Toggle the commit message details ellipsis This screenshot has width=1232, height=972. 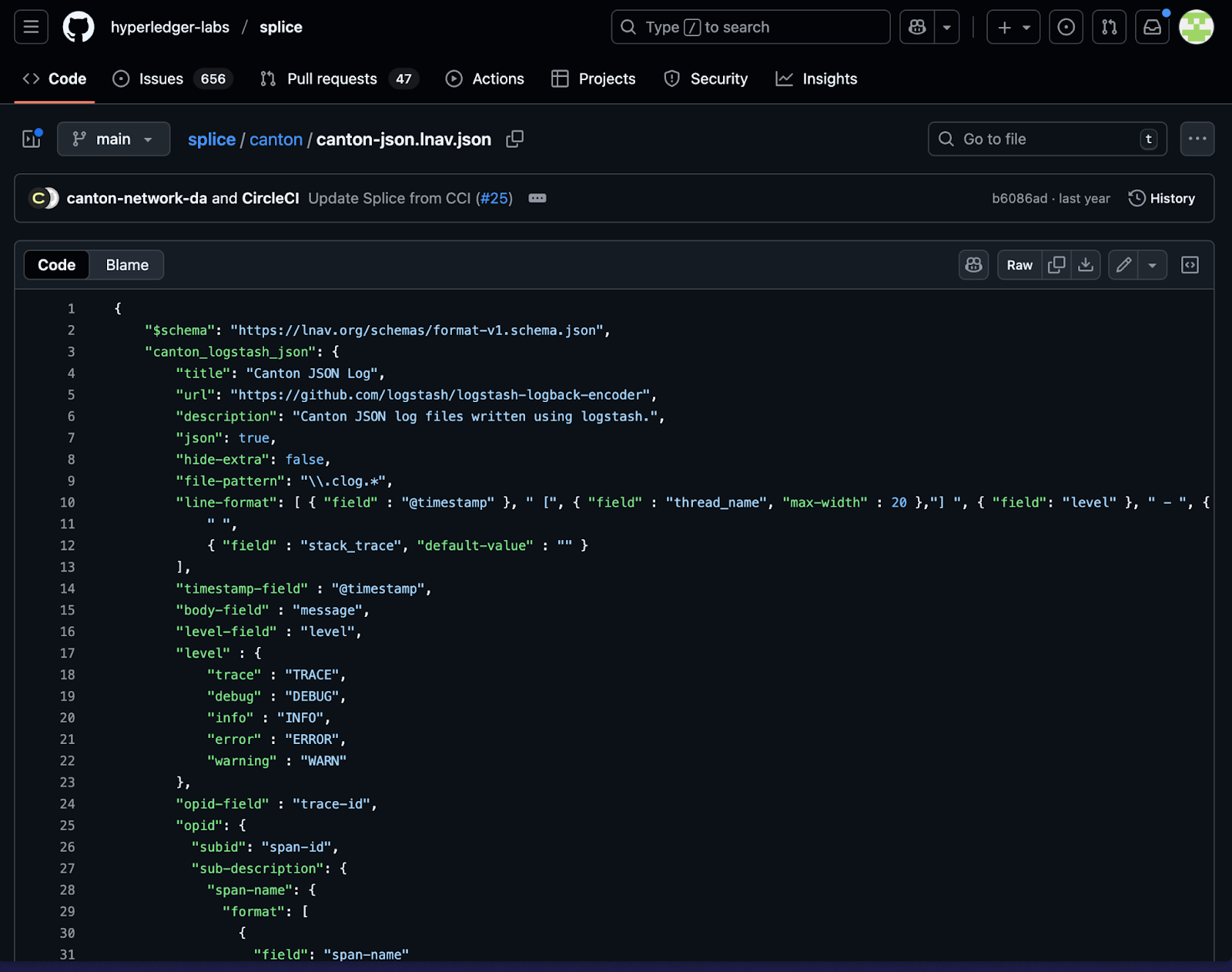(537, 198)
